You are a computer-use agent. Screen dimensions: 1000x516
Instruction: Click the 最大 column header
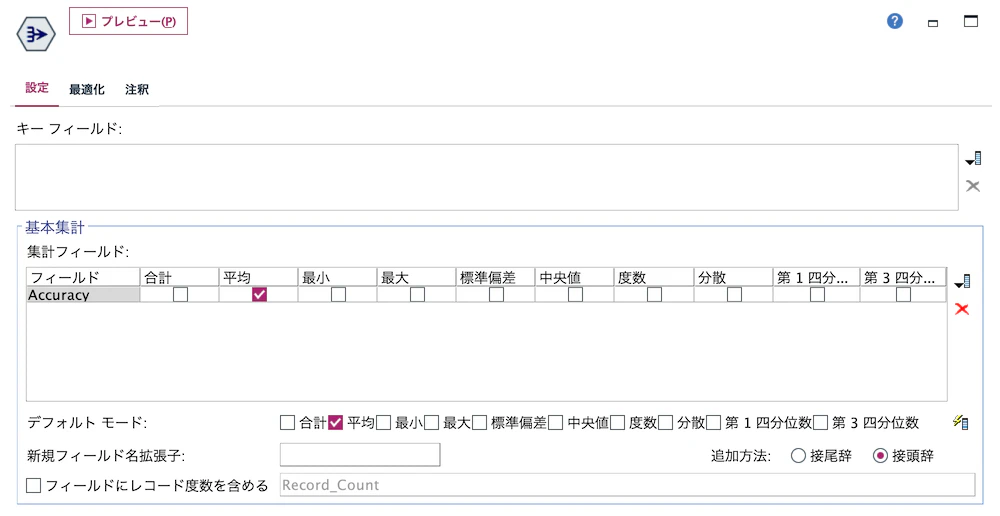click(416, 277)
